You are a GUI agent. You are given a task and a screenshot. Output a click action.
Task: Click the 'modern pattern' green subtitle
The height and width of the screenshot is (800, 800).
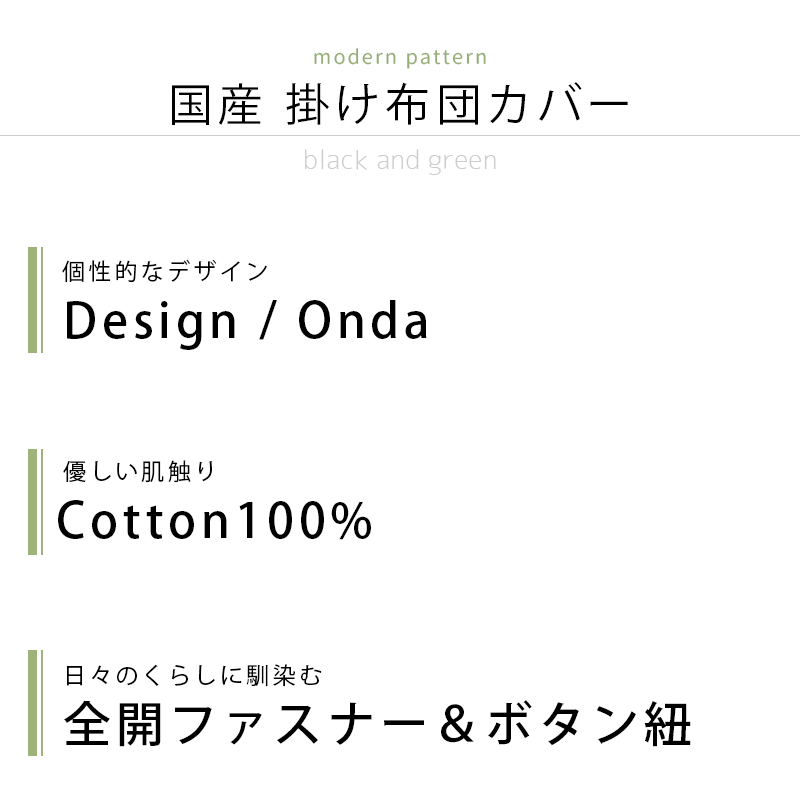click(x=400, y=57)
